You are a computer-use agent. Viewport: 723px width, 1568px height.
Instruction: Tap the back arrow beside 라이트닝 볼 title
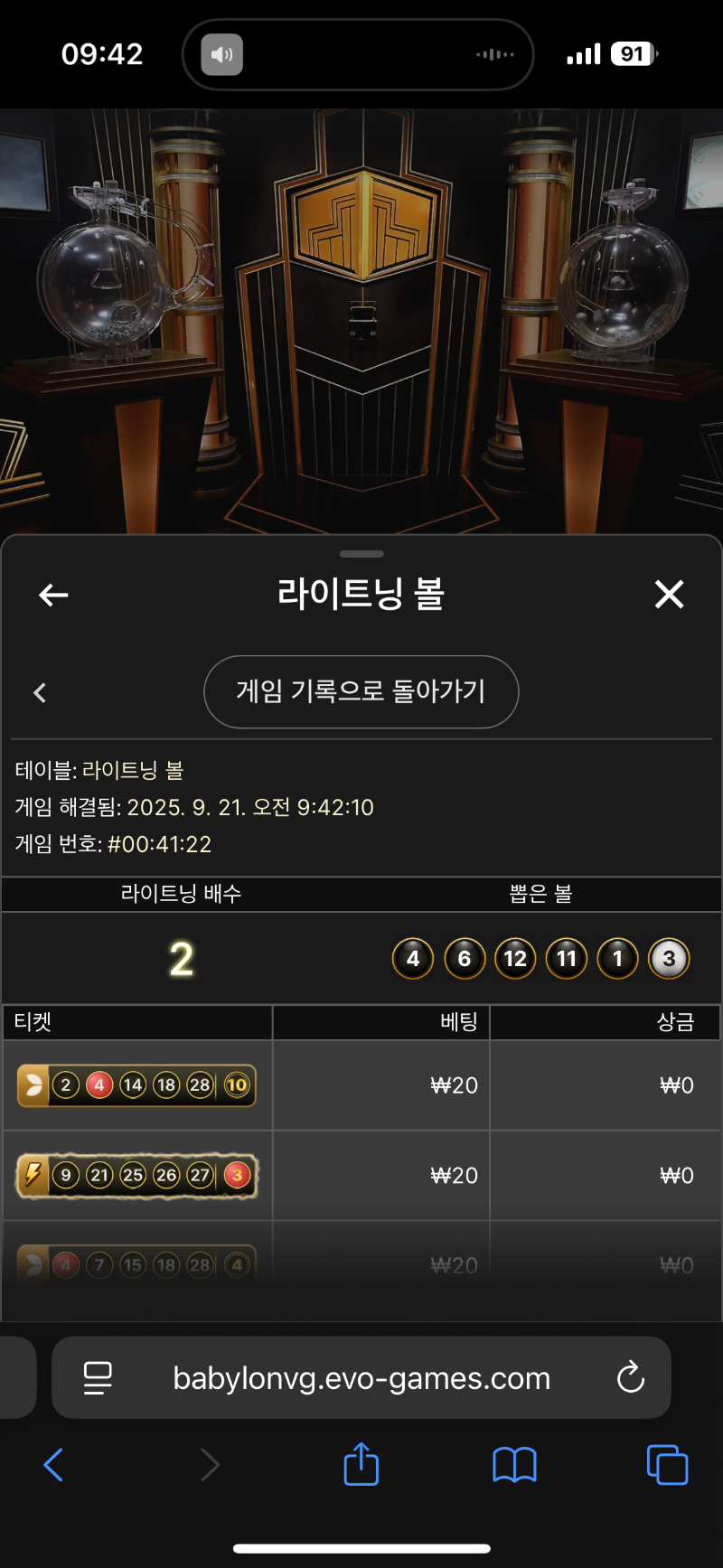pos(53,595)
